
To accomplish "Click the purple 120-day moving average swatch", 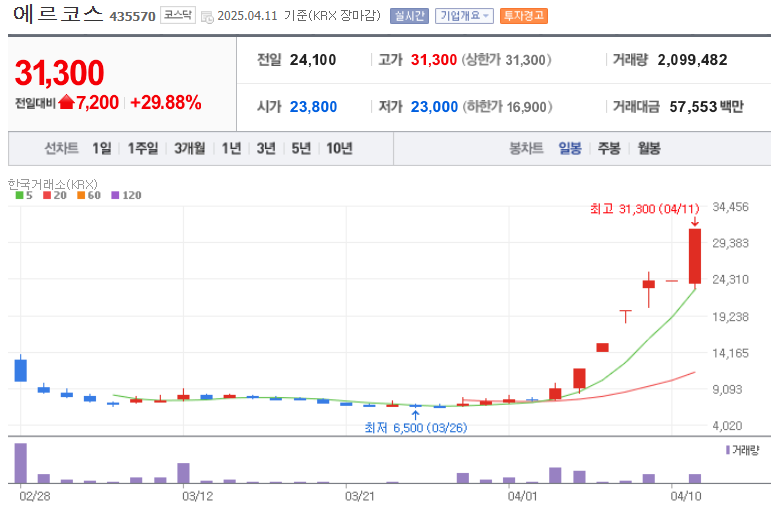I will click(116, 195).
